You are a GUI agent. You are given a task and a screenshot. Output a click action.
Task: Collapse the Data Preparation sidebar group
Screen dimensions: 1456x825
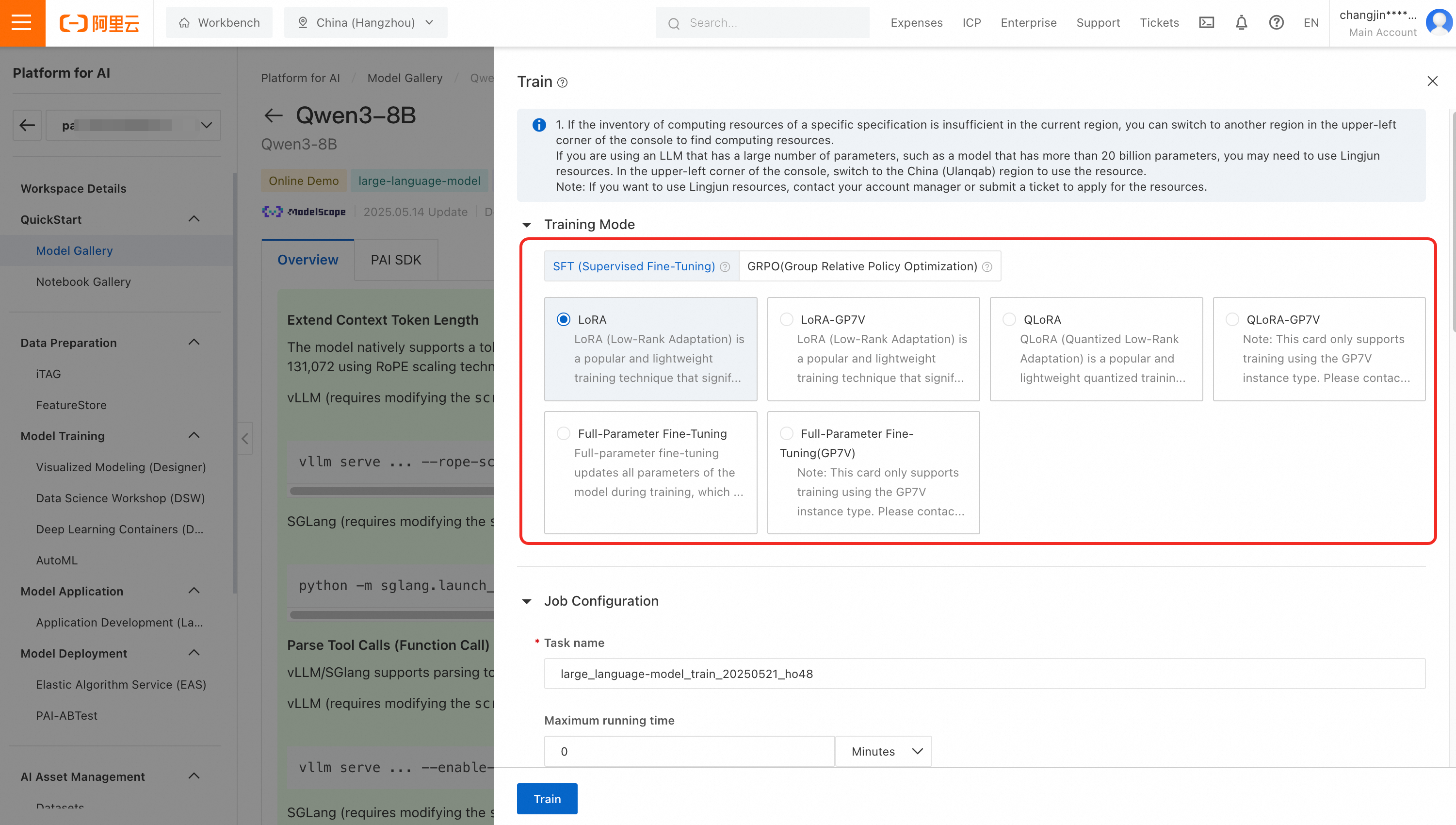(x=194, y=343)
